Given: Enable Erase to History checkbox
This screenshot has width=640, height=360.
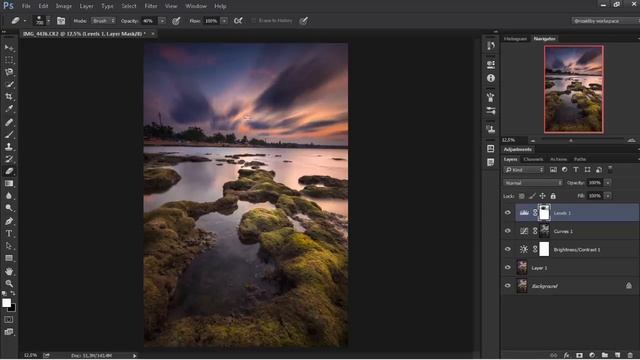Looking at the screenshot, I should pos(253,21).
